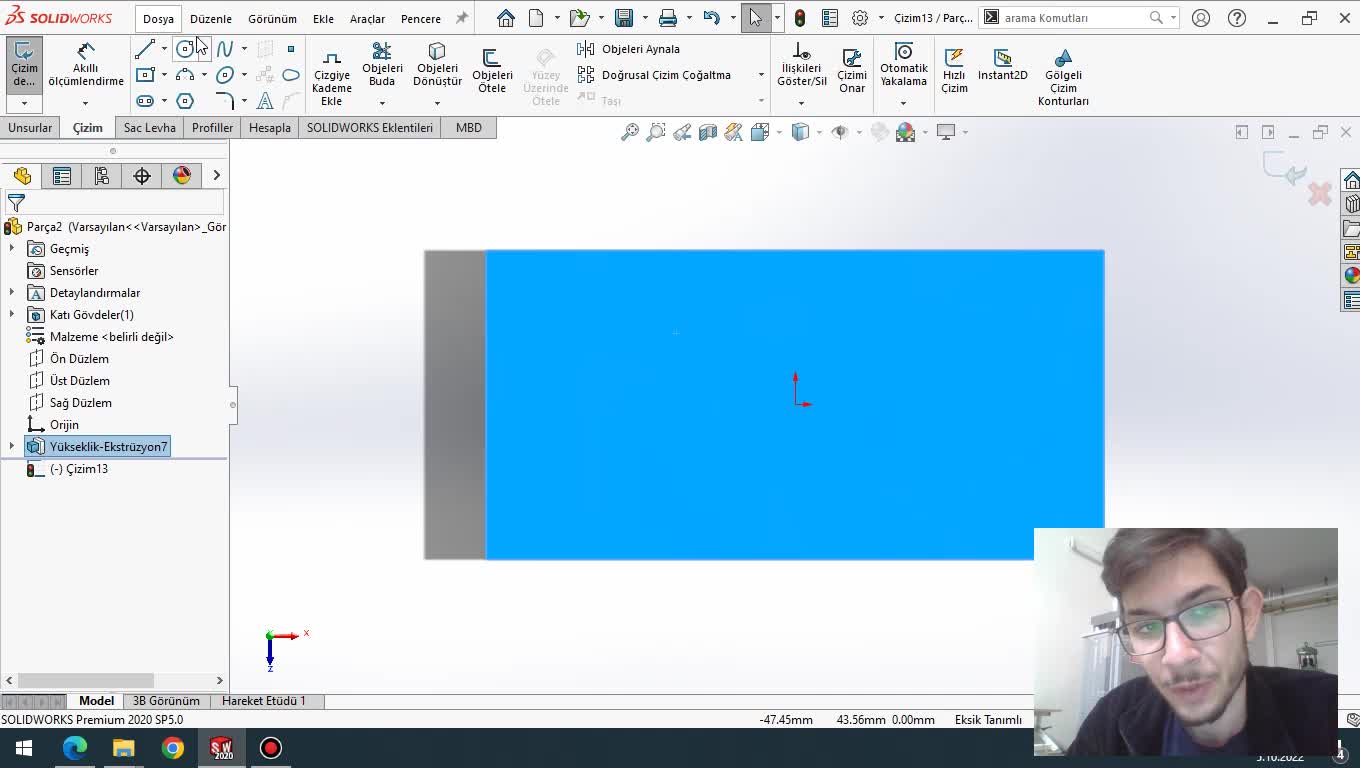1360x768 pixels.
Task: Select the Ön Düzlem plane item
Action: 79,359
